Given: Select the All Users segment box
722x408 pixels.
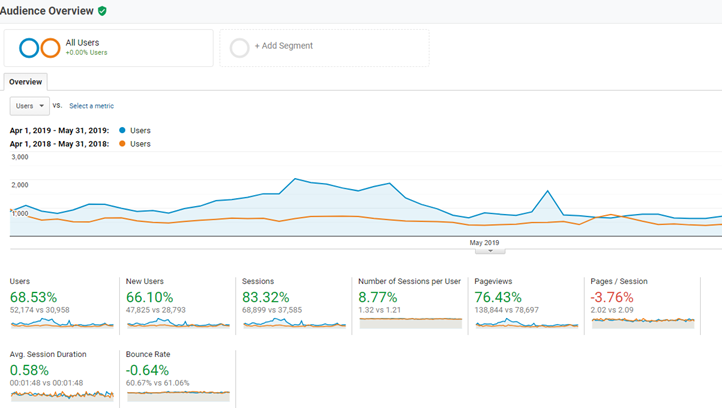Looking at the screenshot, I should tap(108, 47).
